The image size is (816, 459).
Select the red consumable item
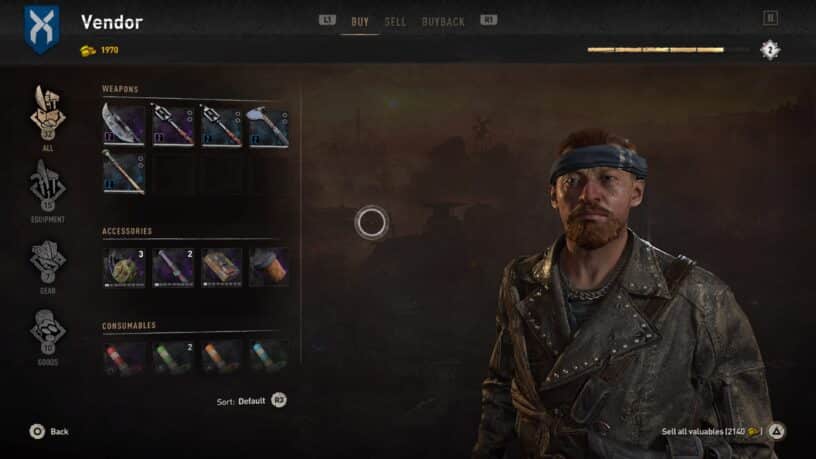click(124, 357)
